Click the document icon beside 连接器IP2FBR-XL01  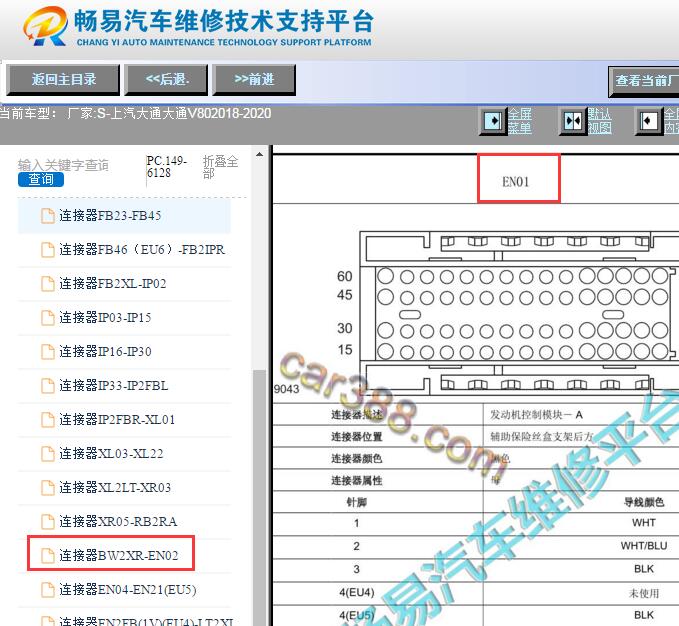point(48,419)
